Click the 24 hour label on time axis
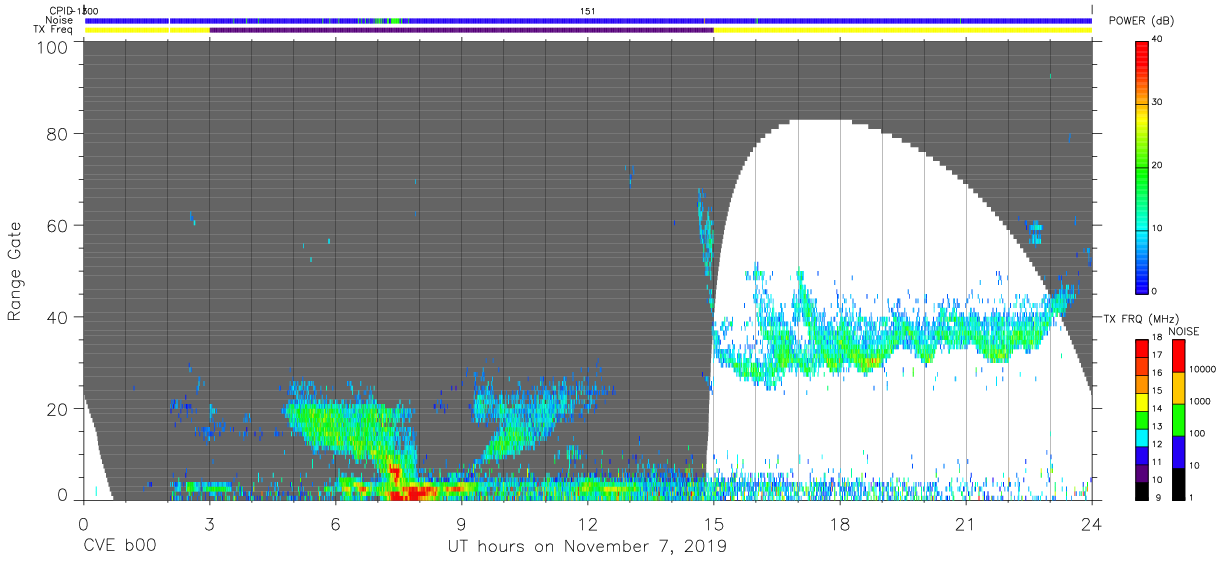Viewport: 1228px width, 567px height. (x=1091, y=523)
